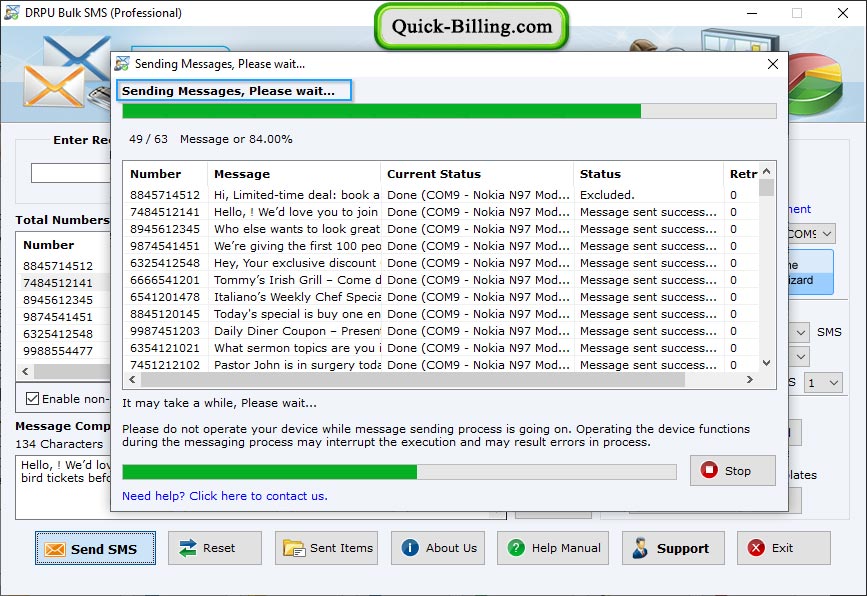Click the dialog list scroll-left arrow
Viewport: 867px width, 596px height.
tap(132, 379)
